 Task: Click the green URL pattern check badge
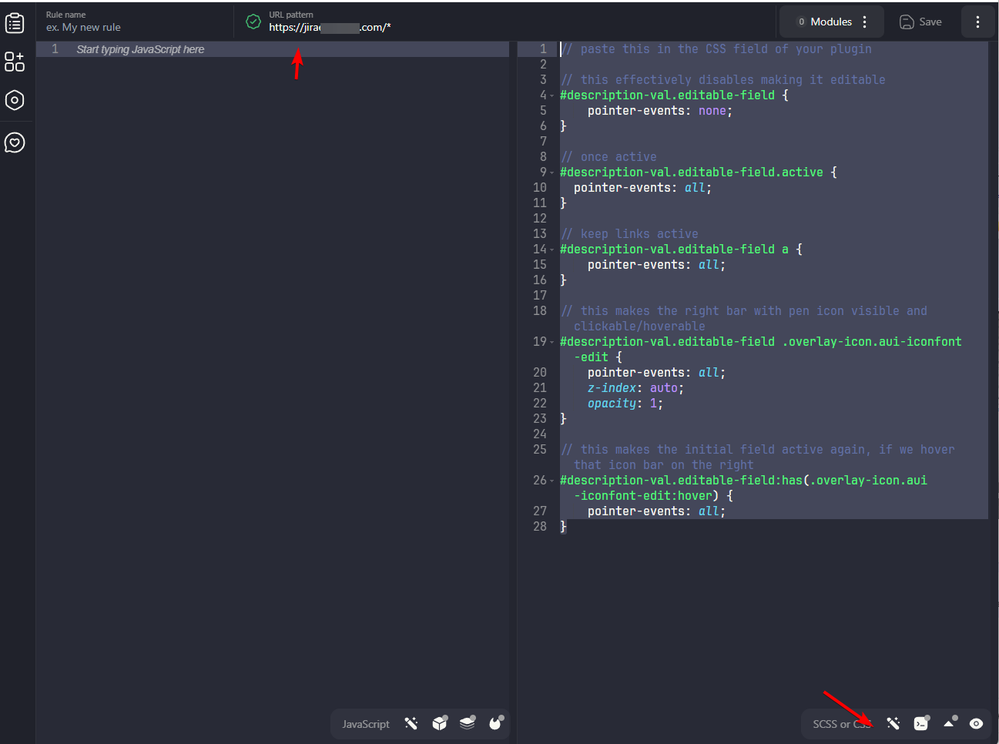pyautogui.click(x=253, y=22)
